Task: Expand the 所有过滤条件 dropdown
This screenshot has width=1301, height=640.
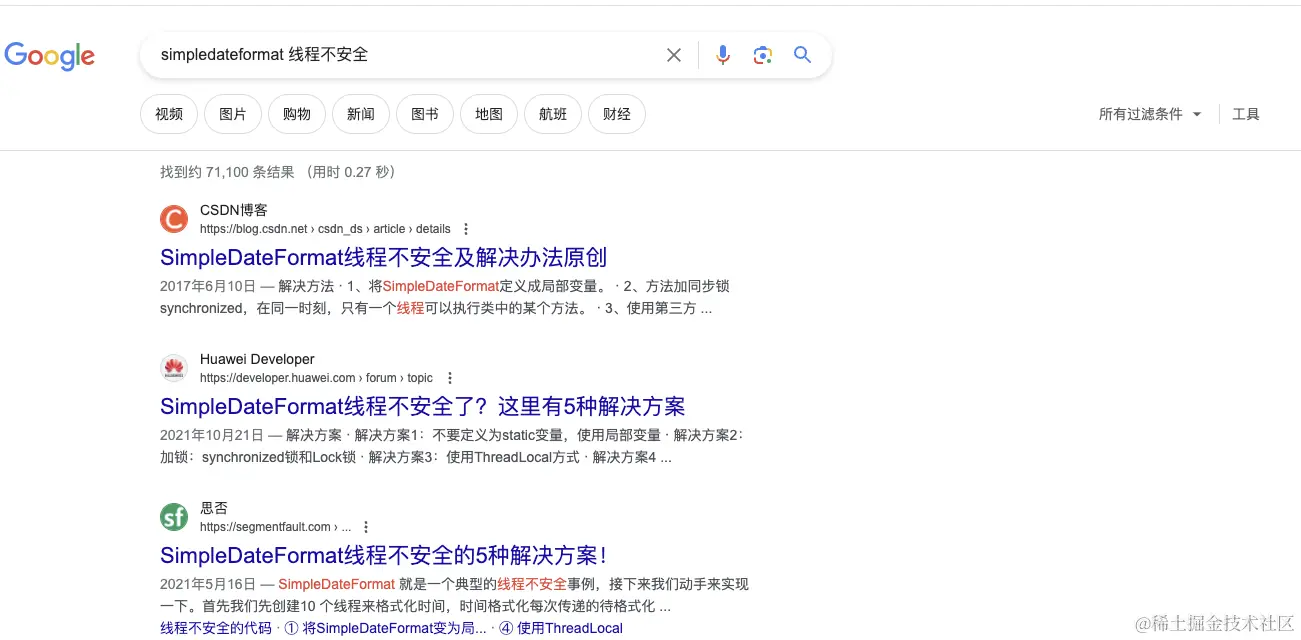Action: point(1150,114)
